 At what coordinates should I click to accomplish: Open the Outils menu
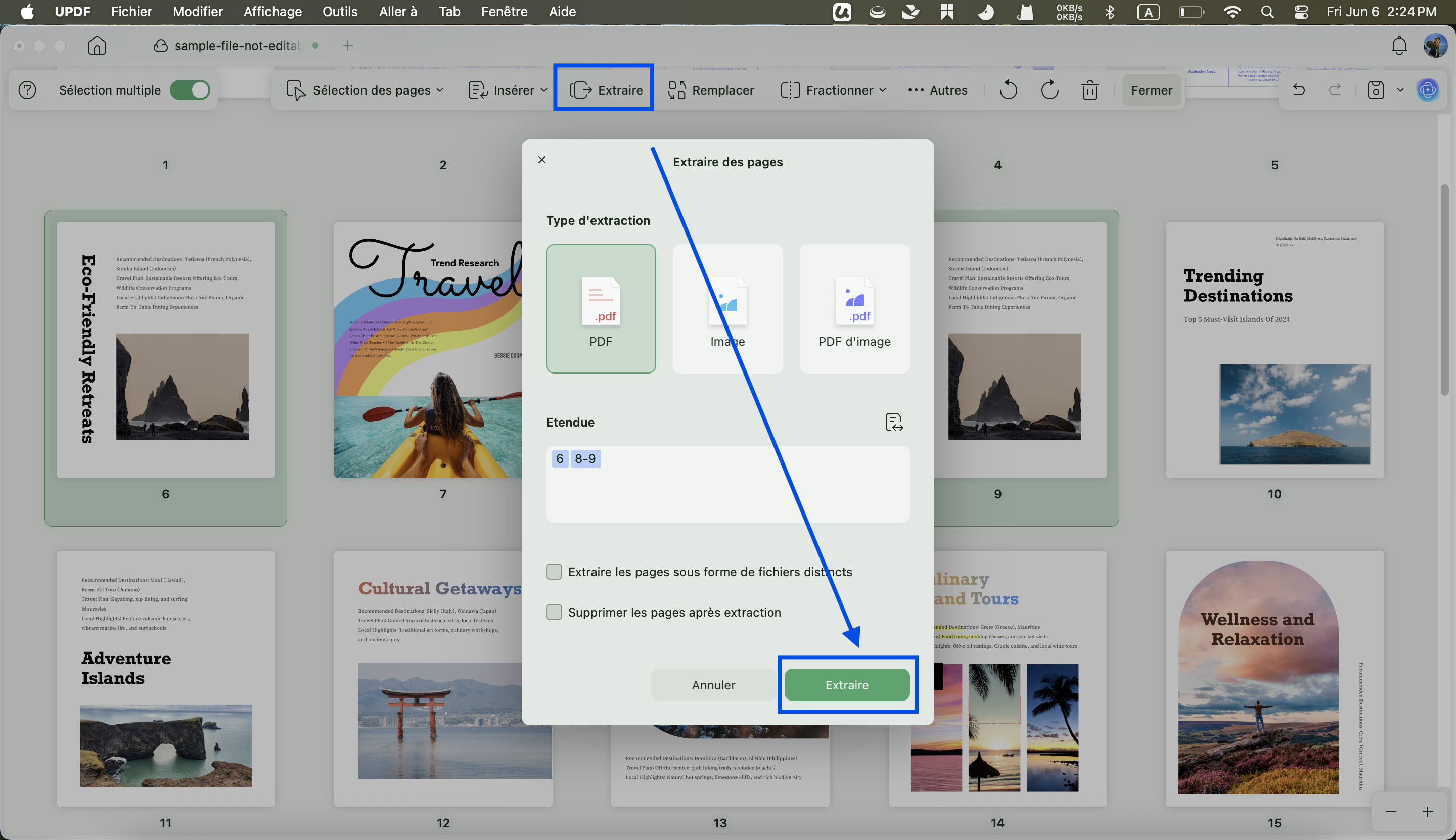[340, 12]
